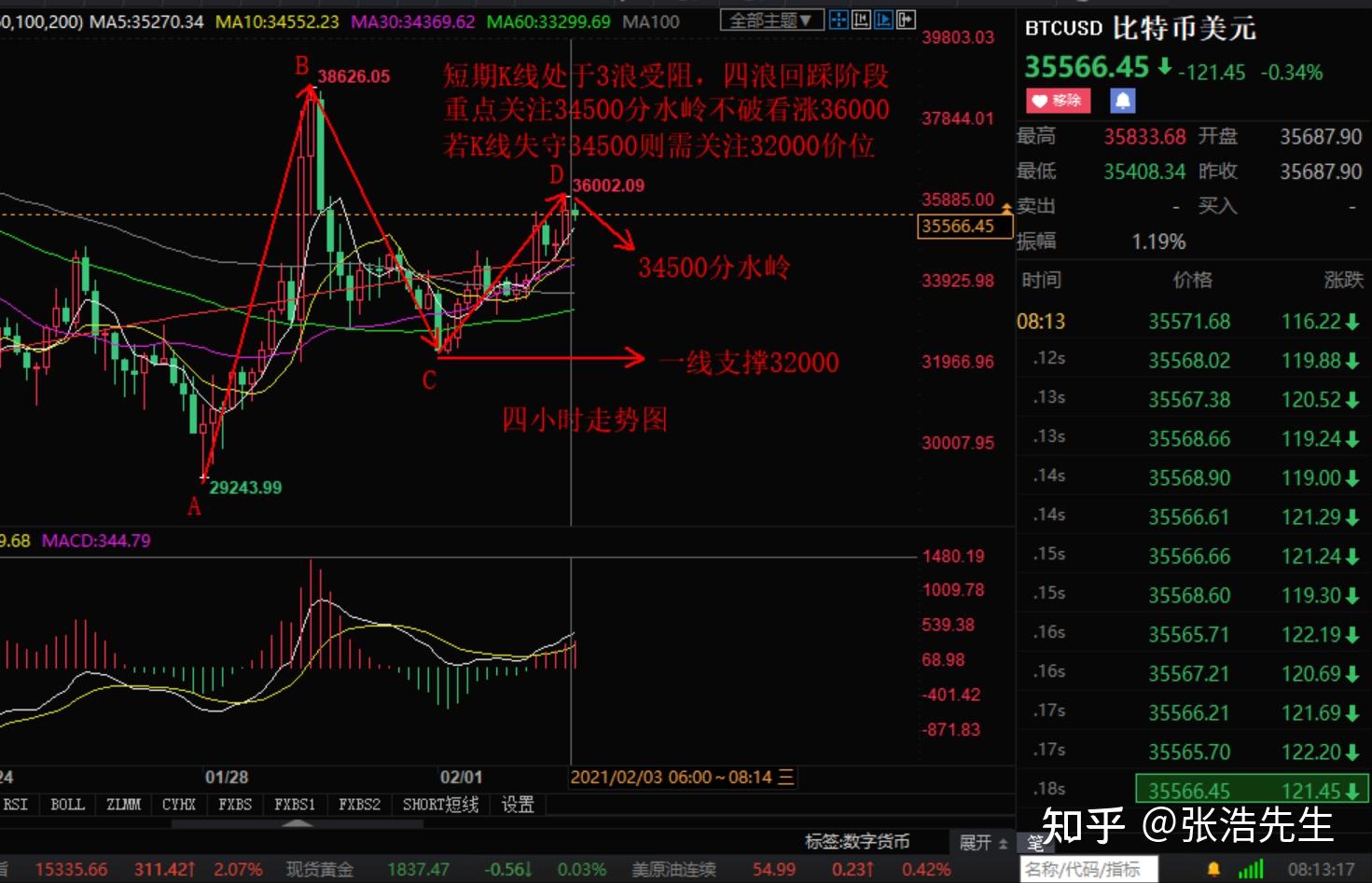Click the 01/28 date axis label
The image size is (1372, 883).
pyautogui.click(x=227, y=777)
